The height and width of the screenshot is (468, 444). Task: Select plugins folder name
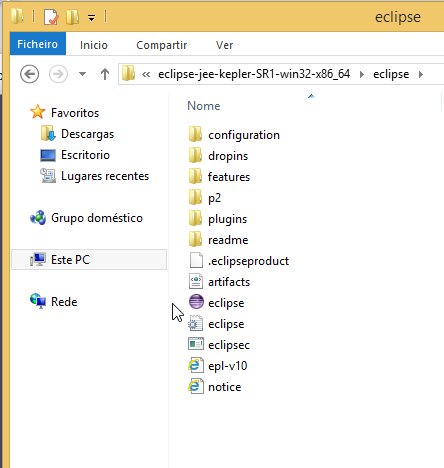tap(227, 219)
